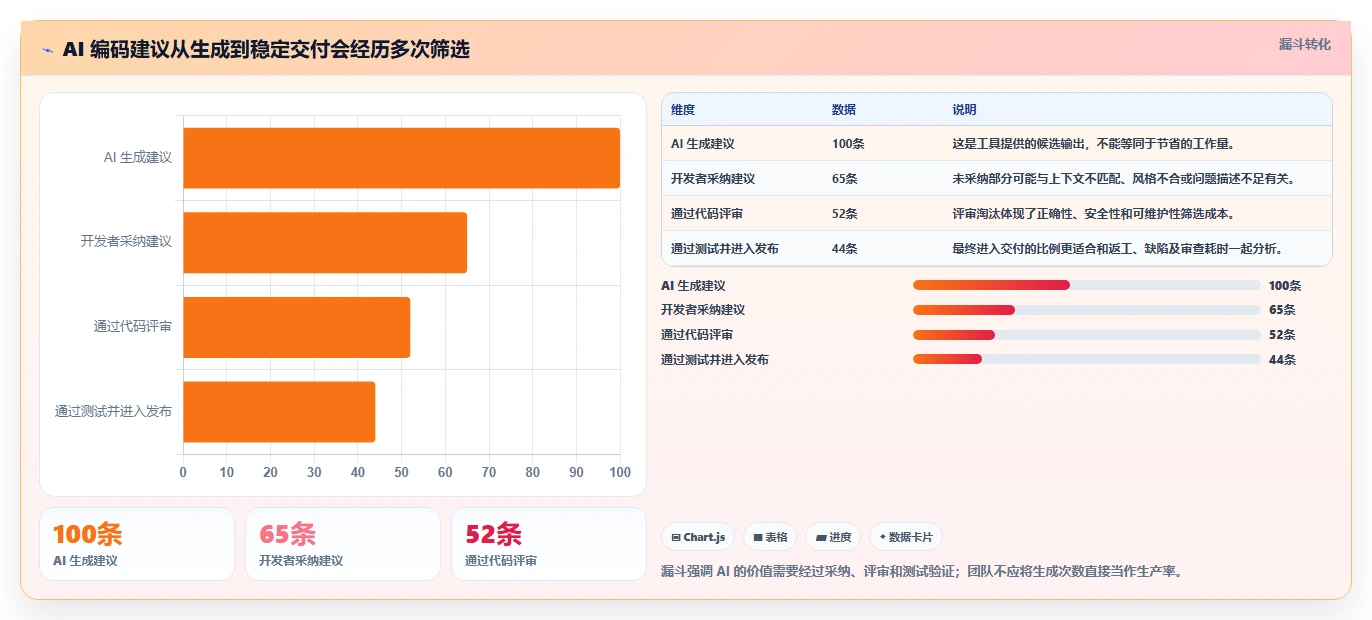1372x620 pixels.
Task: Click the AI 生成建议 progress bar
Action: (x=1086, y=285)
